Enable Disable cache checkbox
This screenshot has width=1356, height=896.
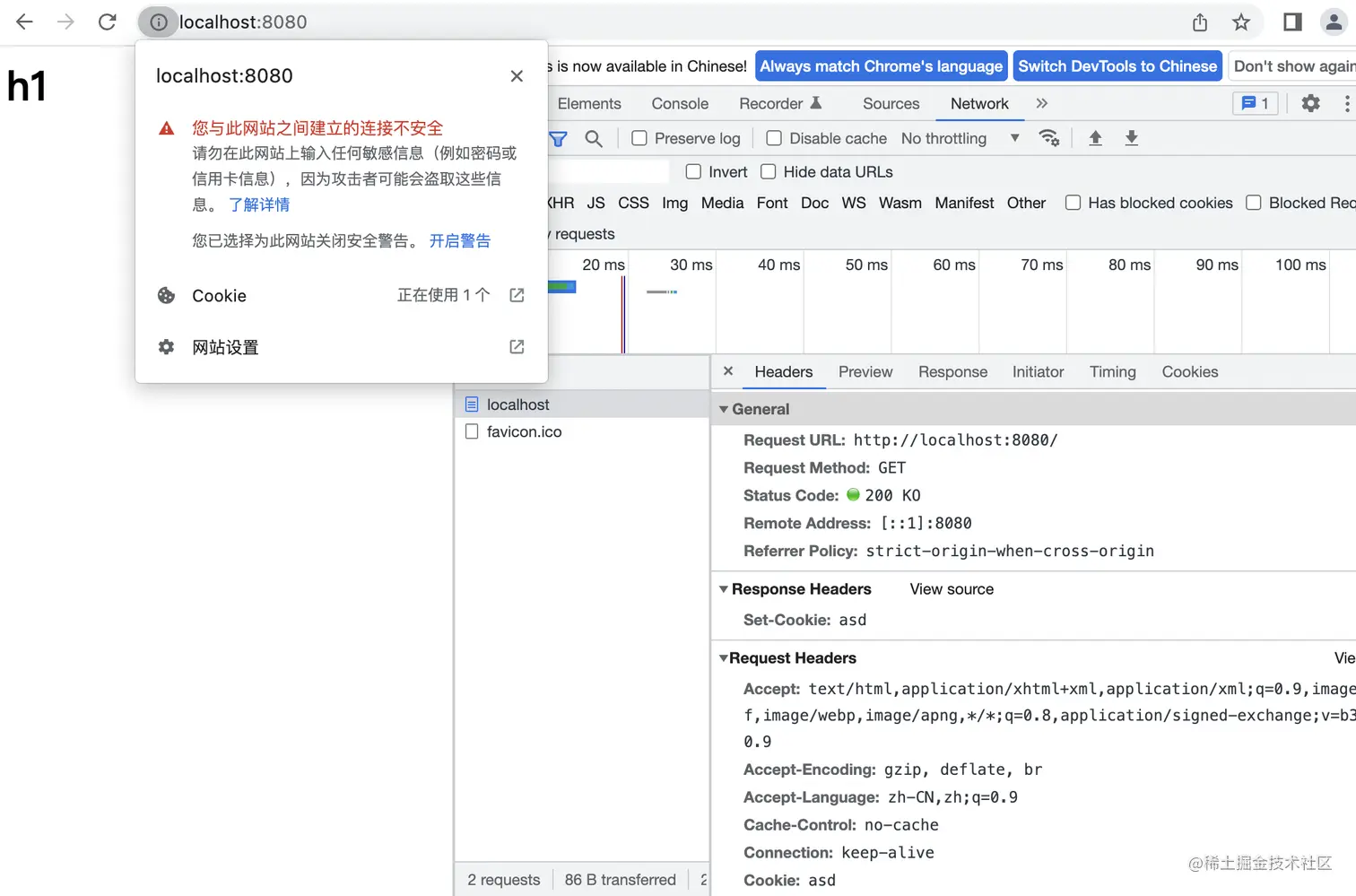click(x=774, y=139)
